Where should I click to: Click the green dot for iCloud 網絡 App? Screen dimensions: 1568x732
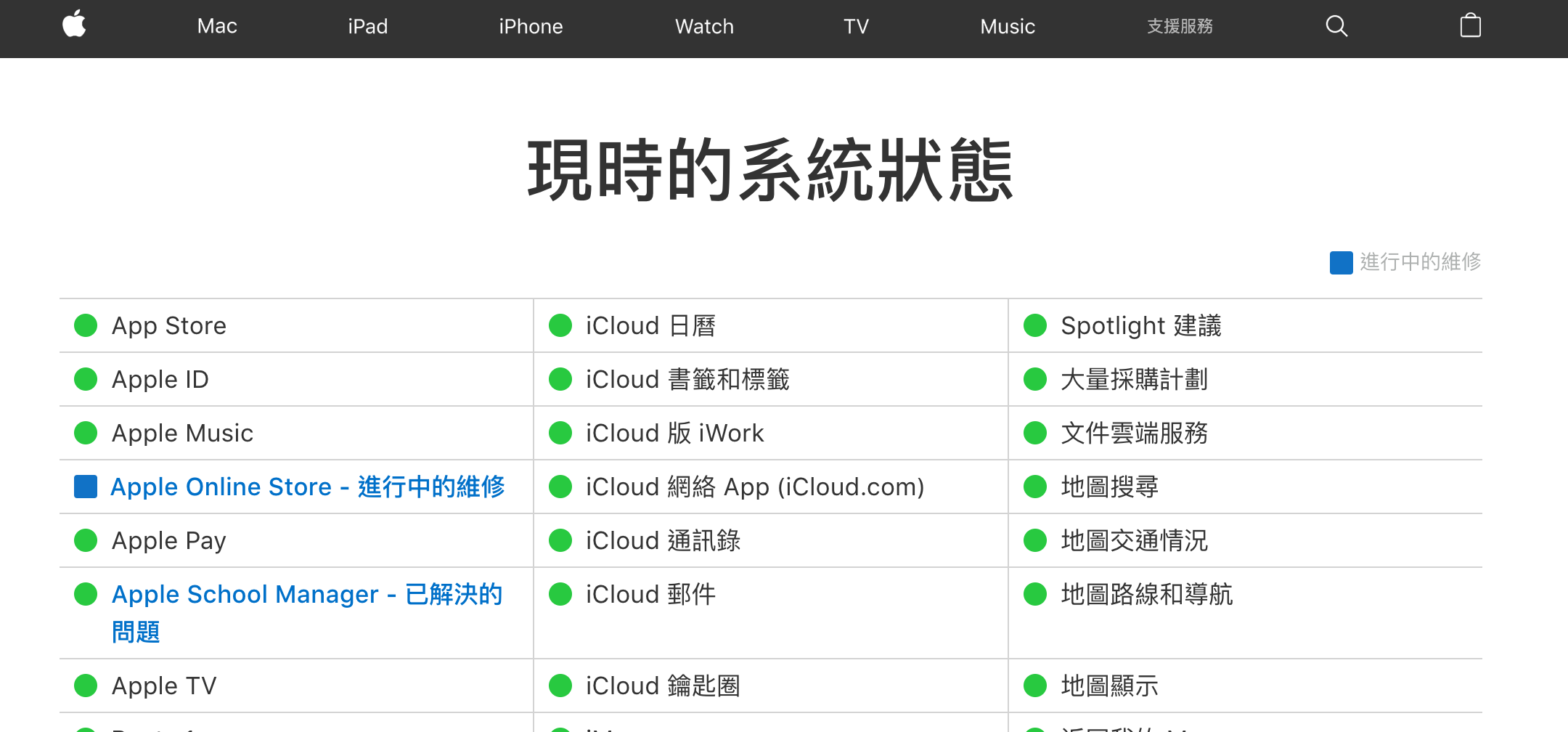tap(560, 487)
